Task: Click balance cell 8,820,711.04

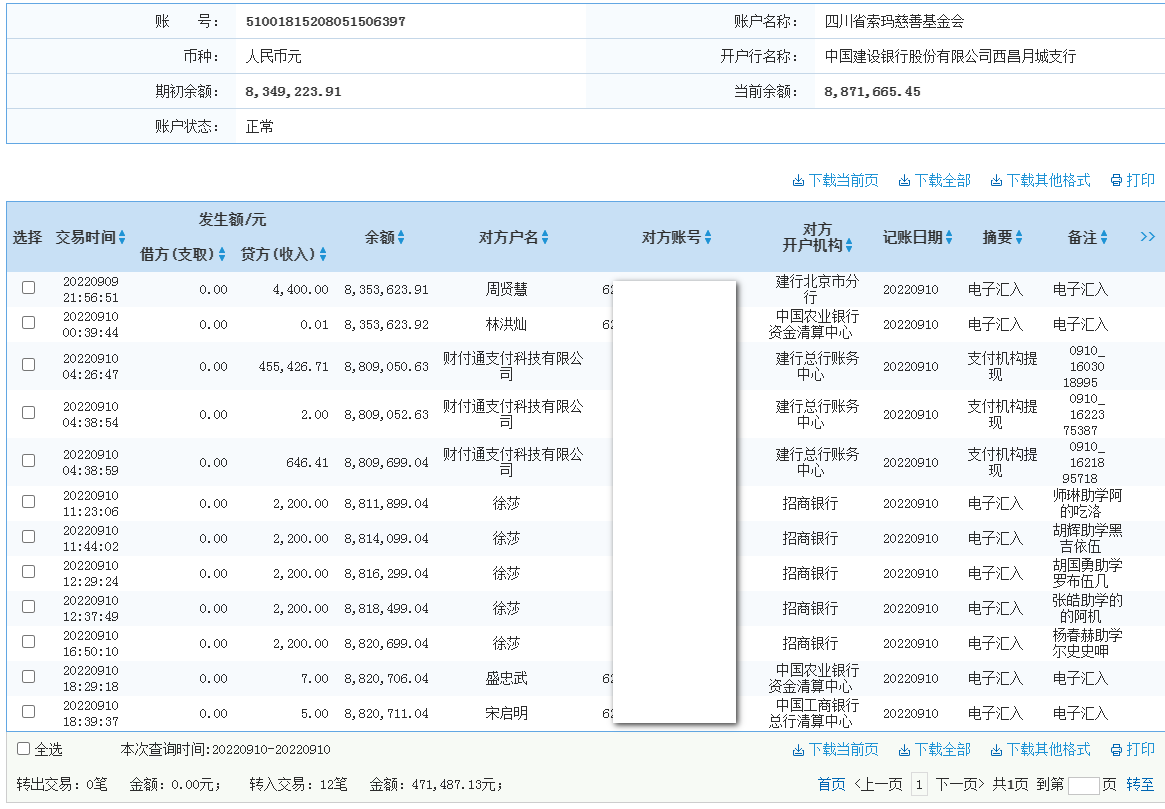Action: (386, 714)
